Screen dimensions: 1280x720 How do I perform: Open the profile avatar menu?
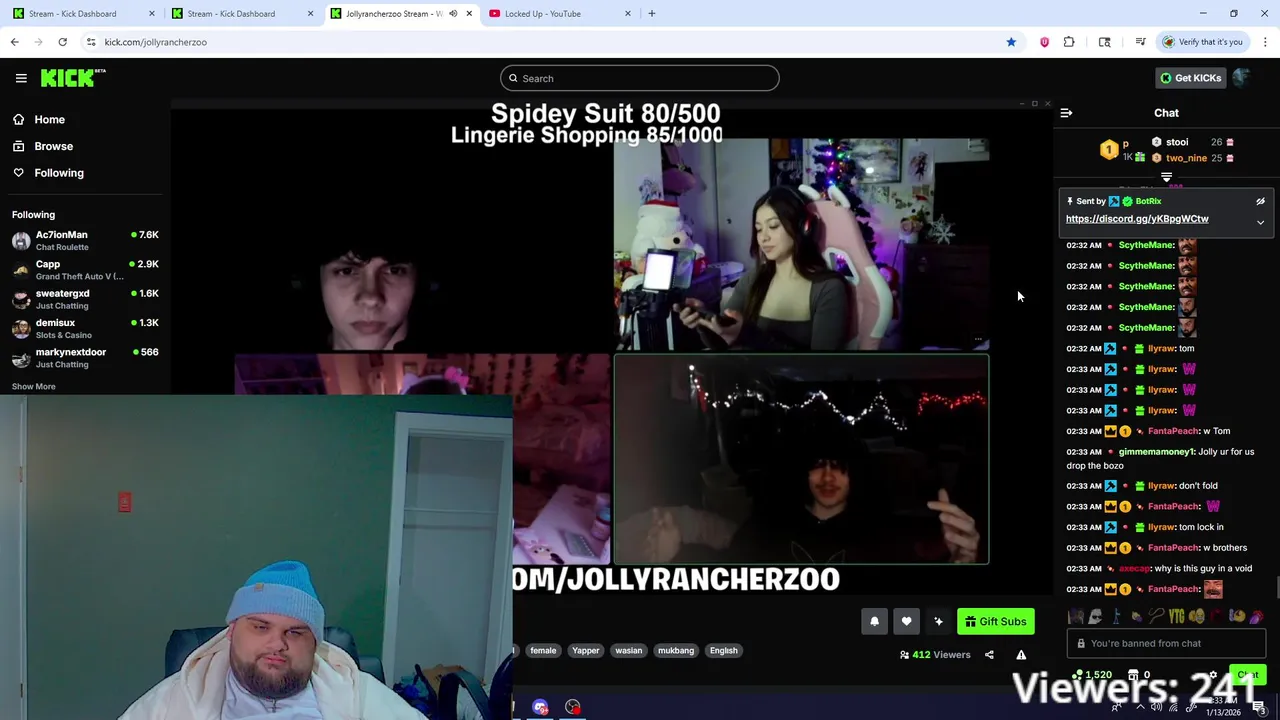click(x=1242, y=78)
